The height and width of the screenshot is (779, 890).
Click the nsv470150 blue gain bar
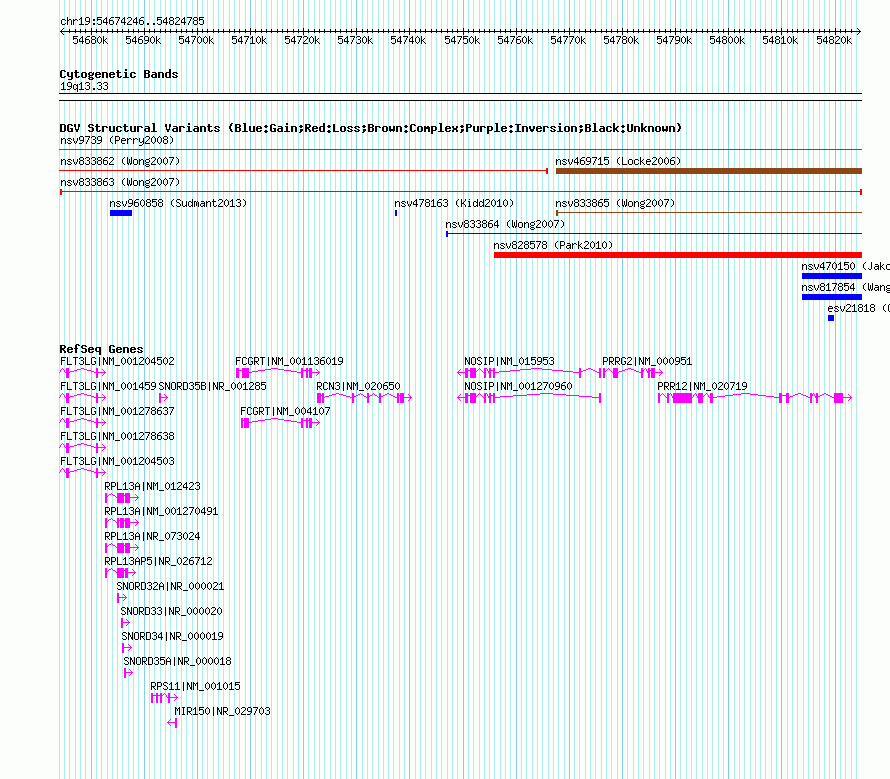tap(832, 276)
